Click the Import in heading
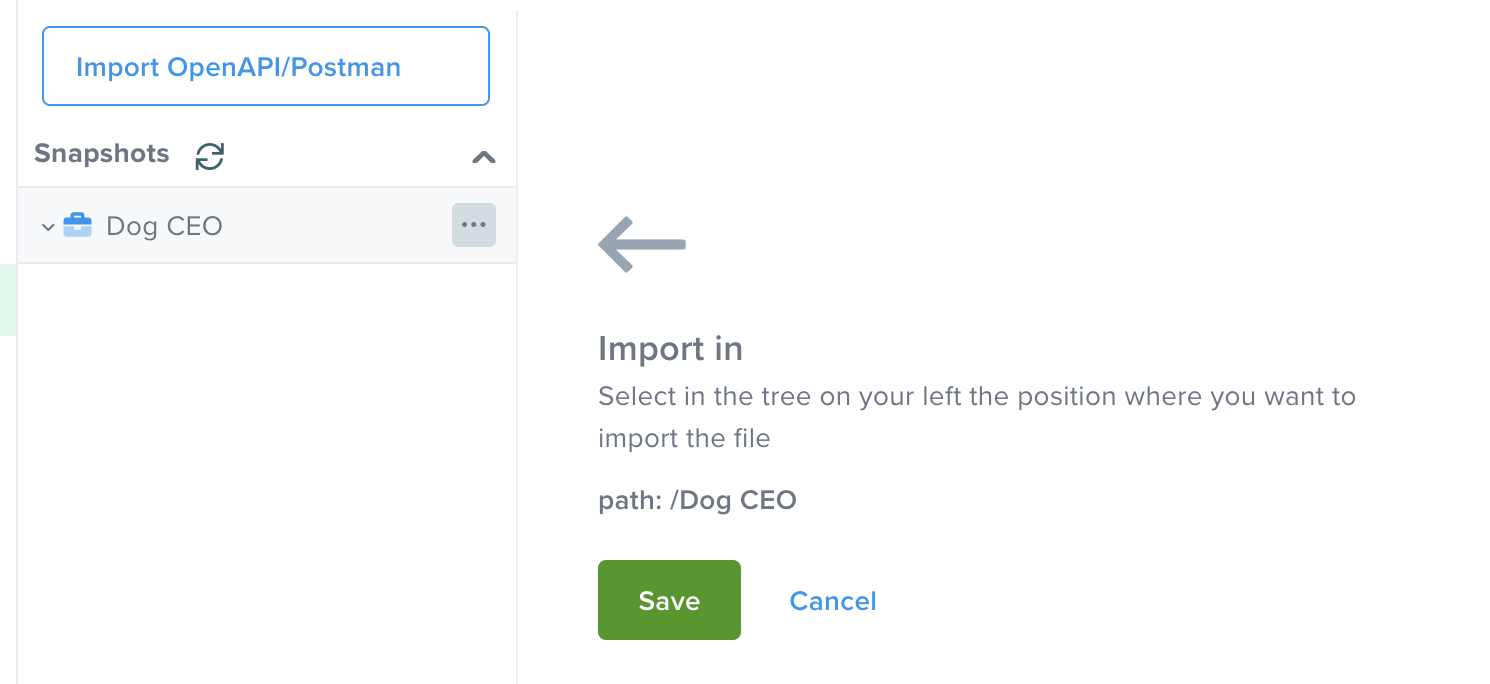The height and width of the screenshot is (684, 1490). point(670,348)
